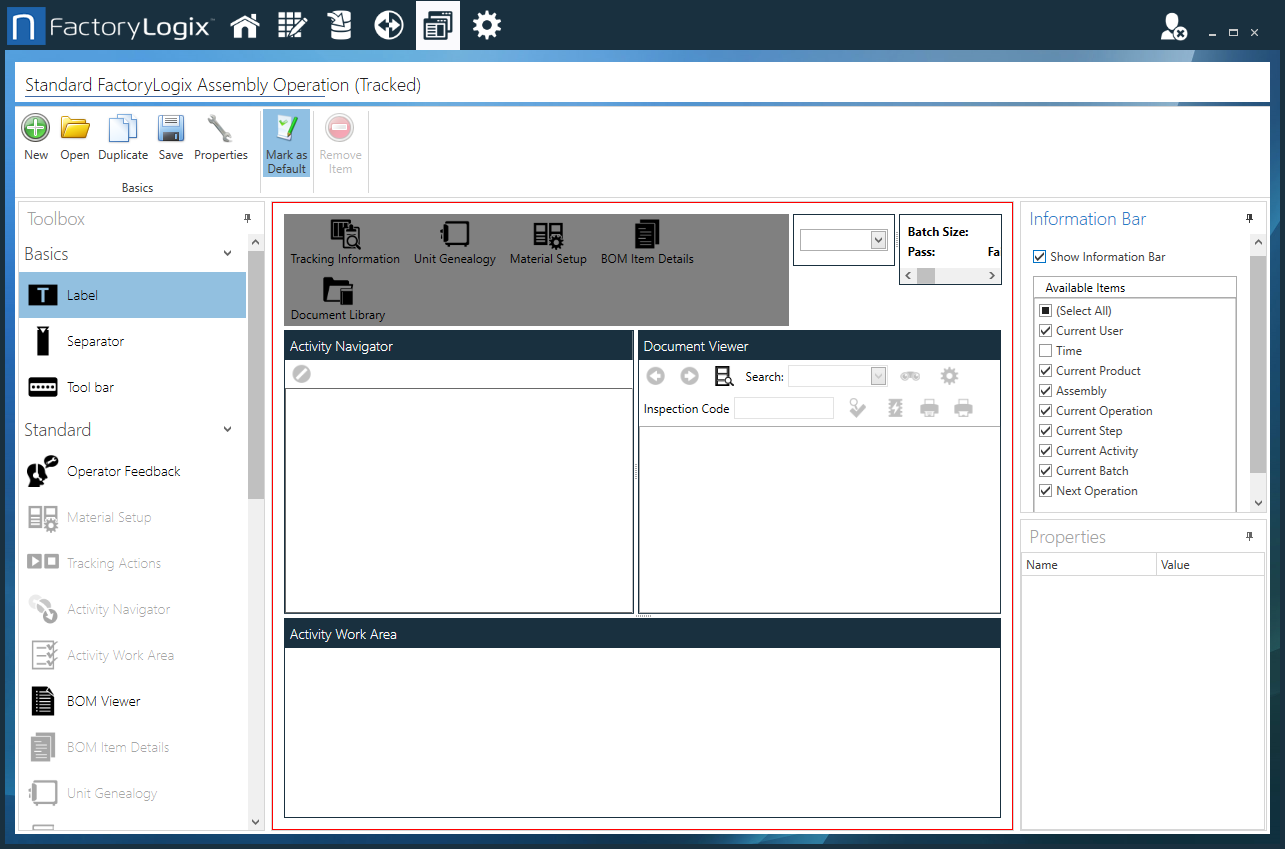Select the Operator Feedback tool

[132, 470]
